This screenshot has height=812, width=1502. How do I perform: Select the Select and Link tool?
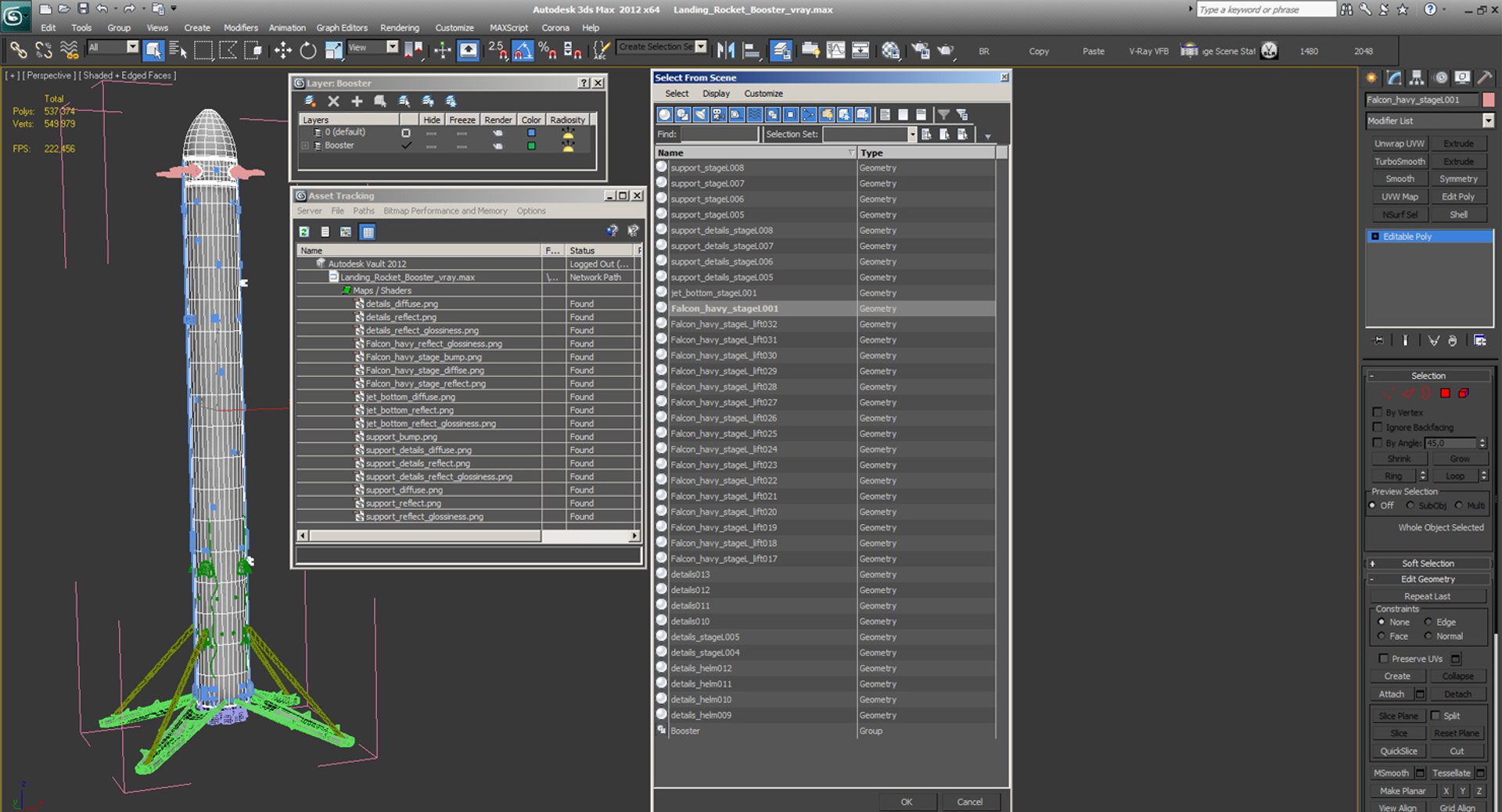click(18, 51)
